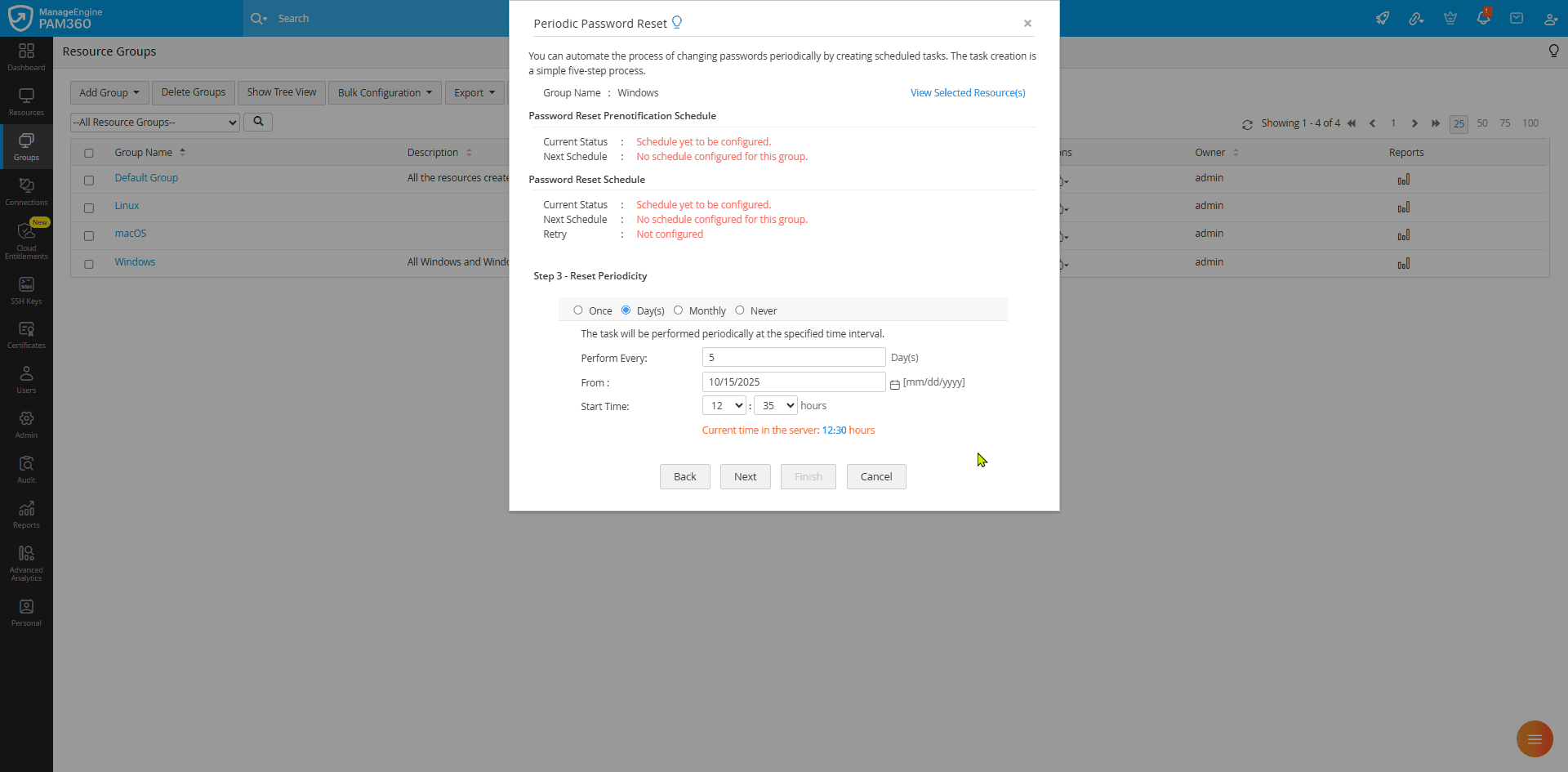Click the From date field
The image size is (1568, 772).
(794, 382)
